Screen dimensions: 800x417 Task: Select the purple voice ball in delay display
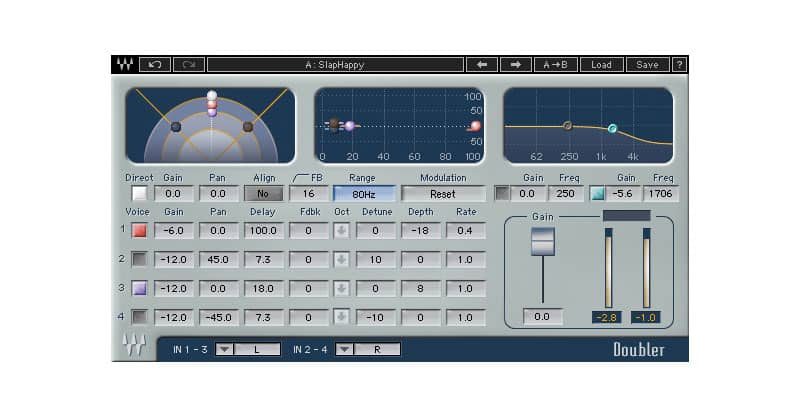[349, 126]
